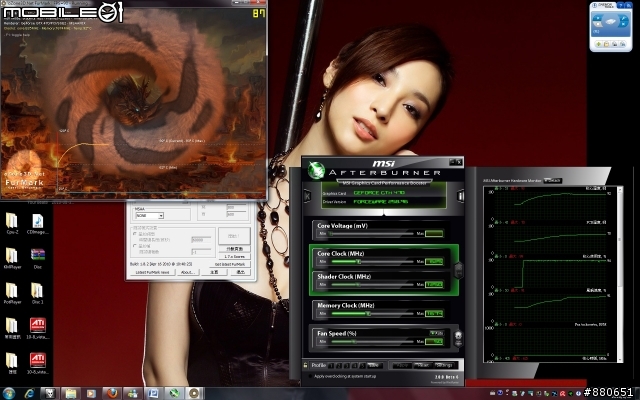Click the Fan Speed value field
The image size is (640, 400).
click(x=434, y=341)
